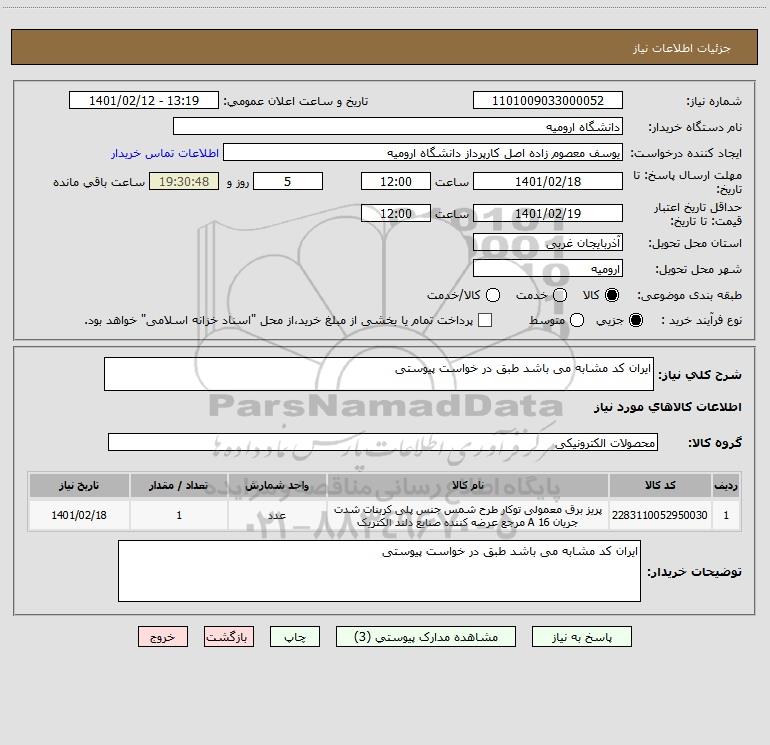Screen dimensions: 770x745
Task: Click the price validity date 1401/02/19 field
Action: tap(548, 213)
